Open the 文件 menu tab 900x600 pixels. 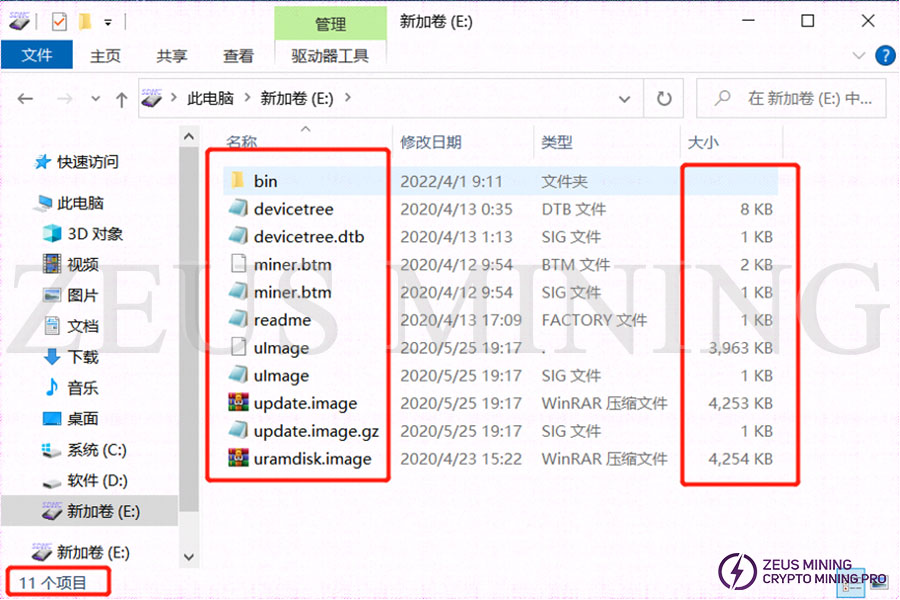tap(37, 56)
